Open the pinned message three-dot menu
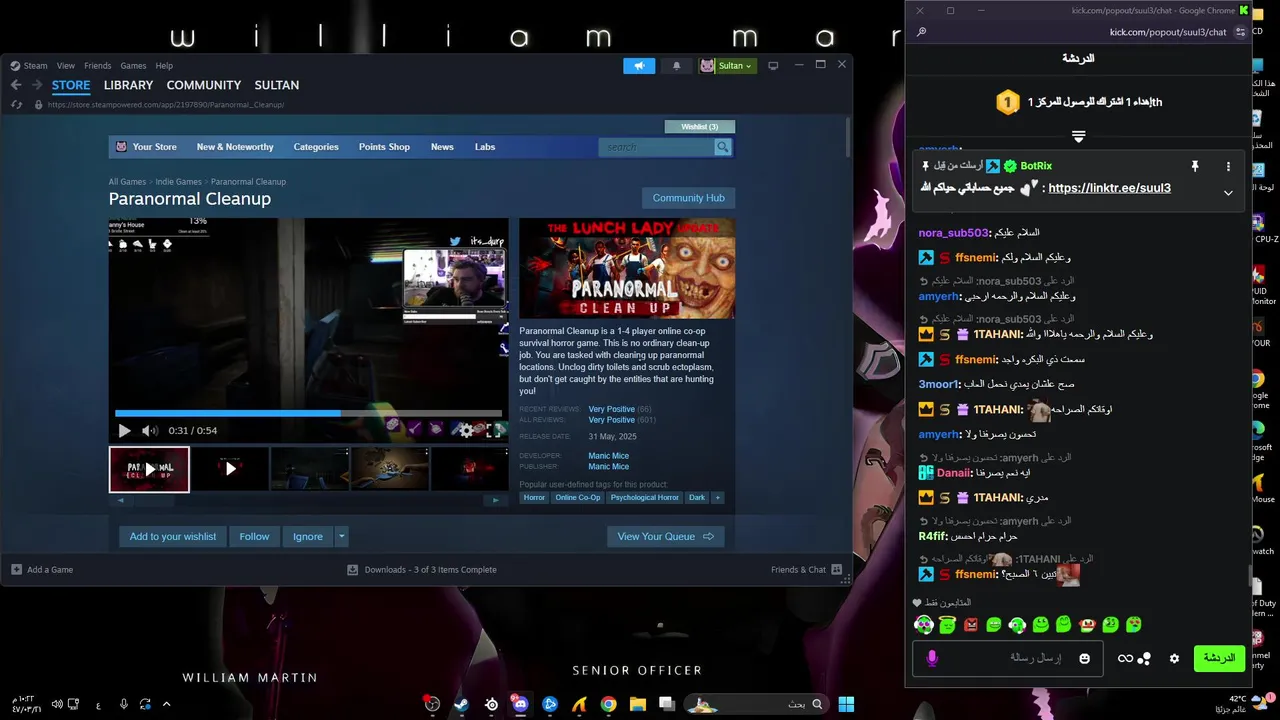Image resolution: width=1280 pixels, height=720 pixels. (1228, 166)
